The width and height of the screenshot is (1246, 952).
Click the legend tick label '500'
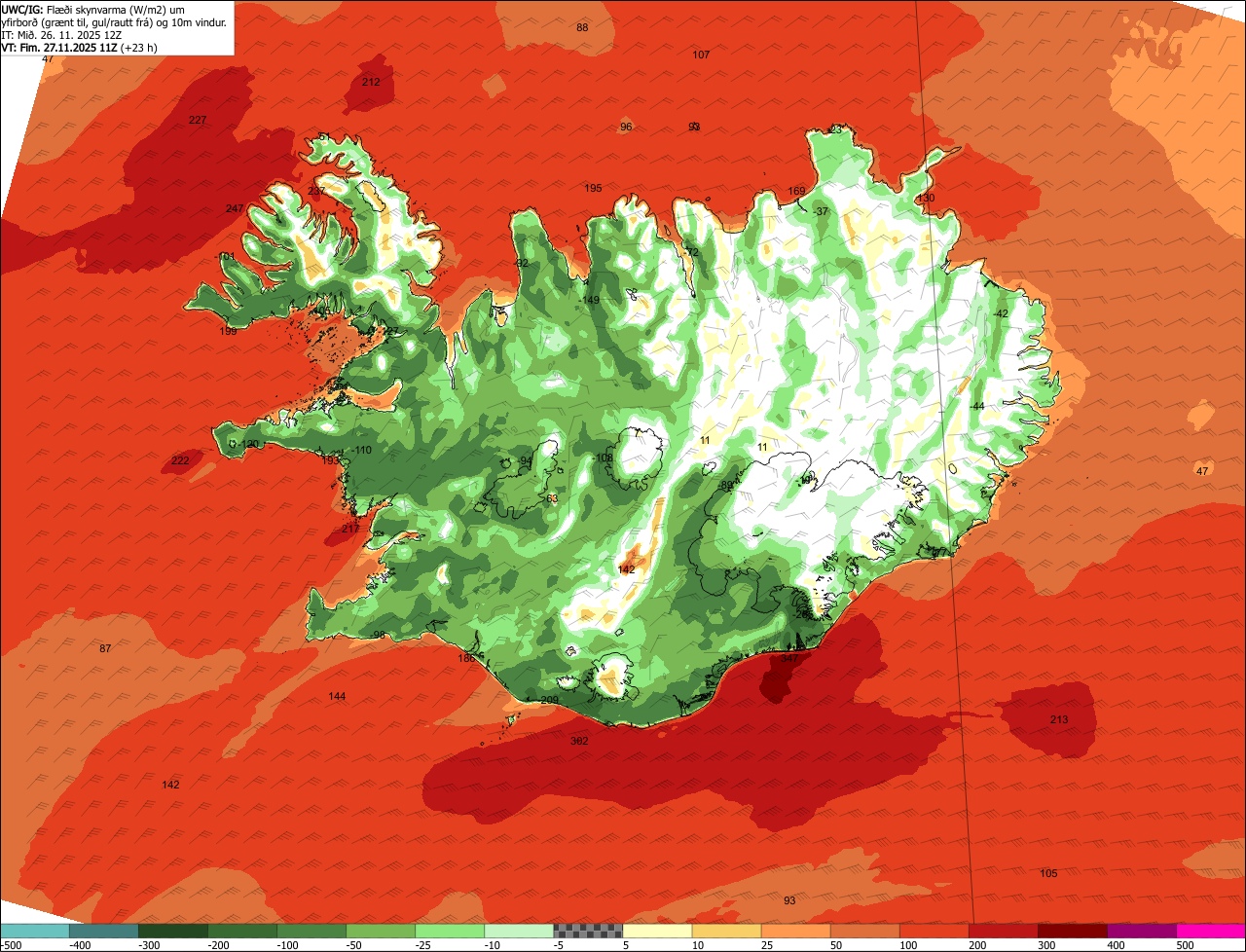(1185, 945)
